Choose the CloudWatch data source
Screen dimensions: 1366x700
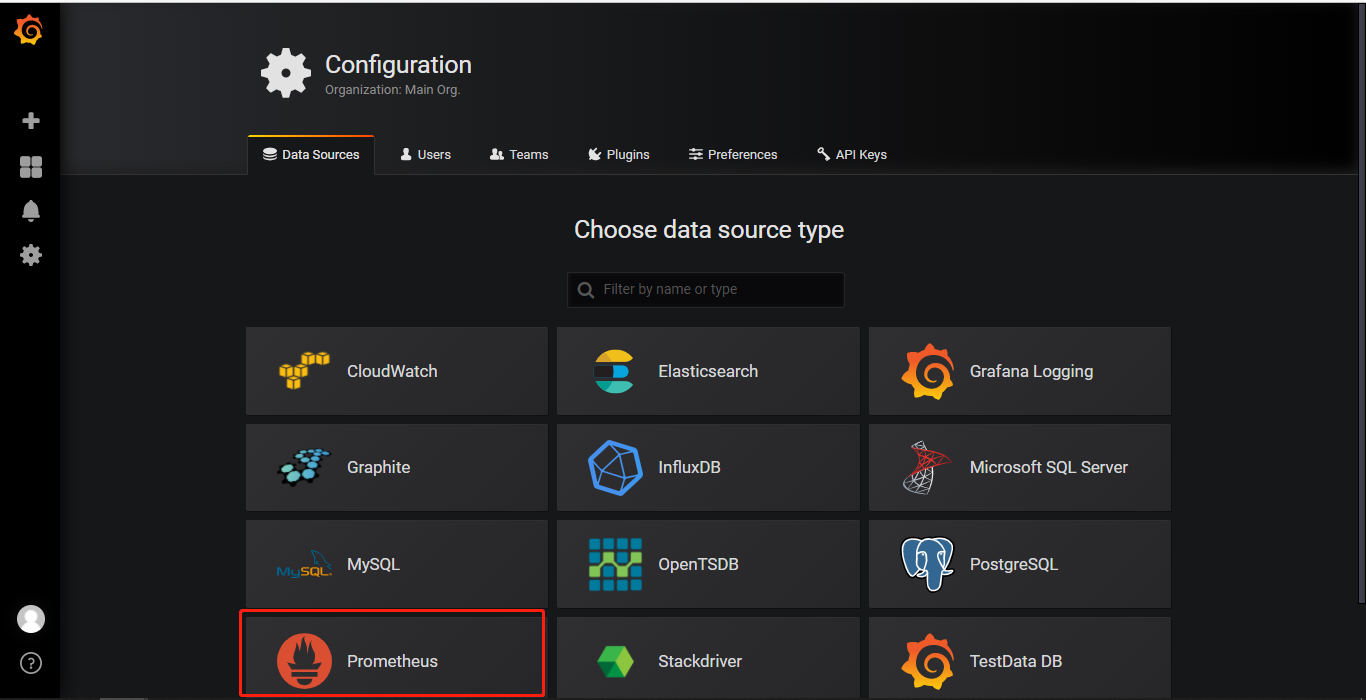click(396, 371)
